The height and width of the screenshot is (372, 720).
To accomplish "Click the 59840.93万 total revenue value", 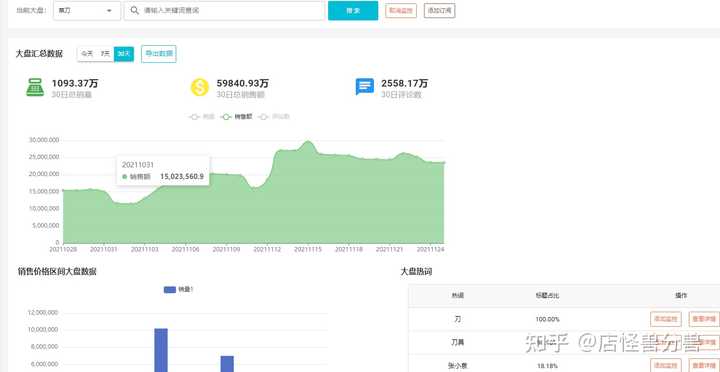I will click(x=242, y=84).
